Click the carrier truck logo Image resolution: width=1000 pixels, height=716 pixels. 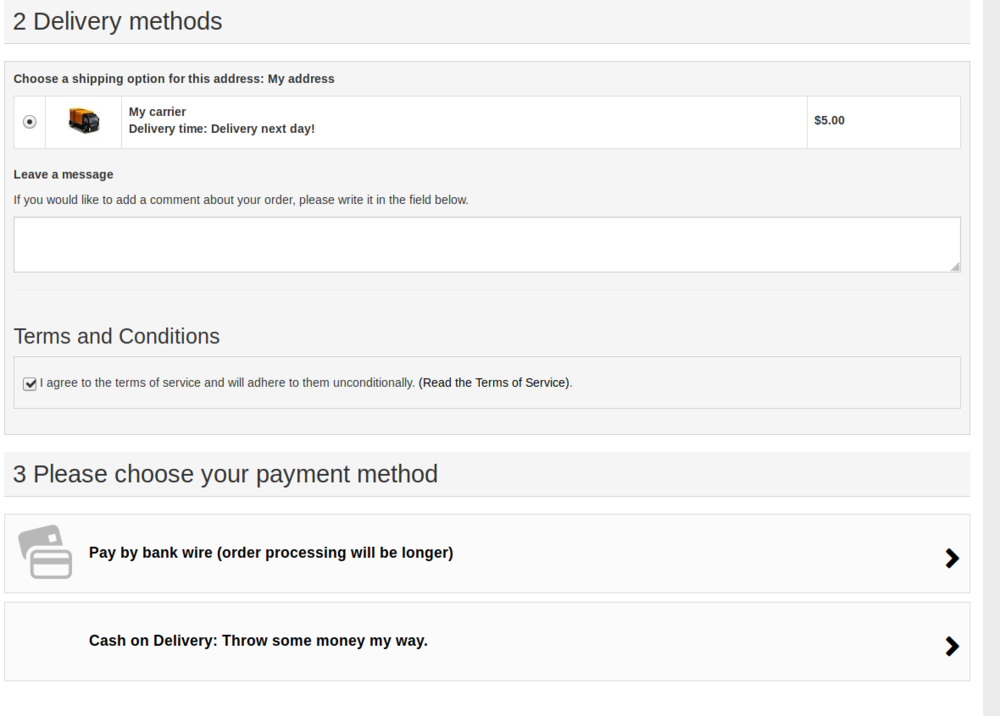click(x=82, y=121)
